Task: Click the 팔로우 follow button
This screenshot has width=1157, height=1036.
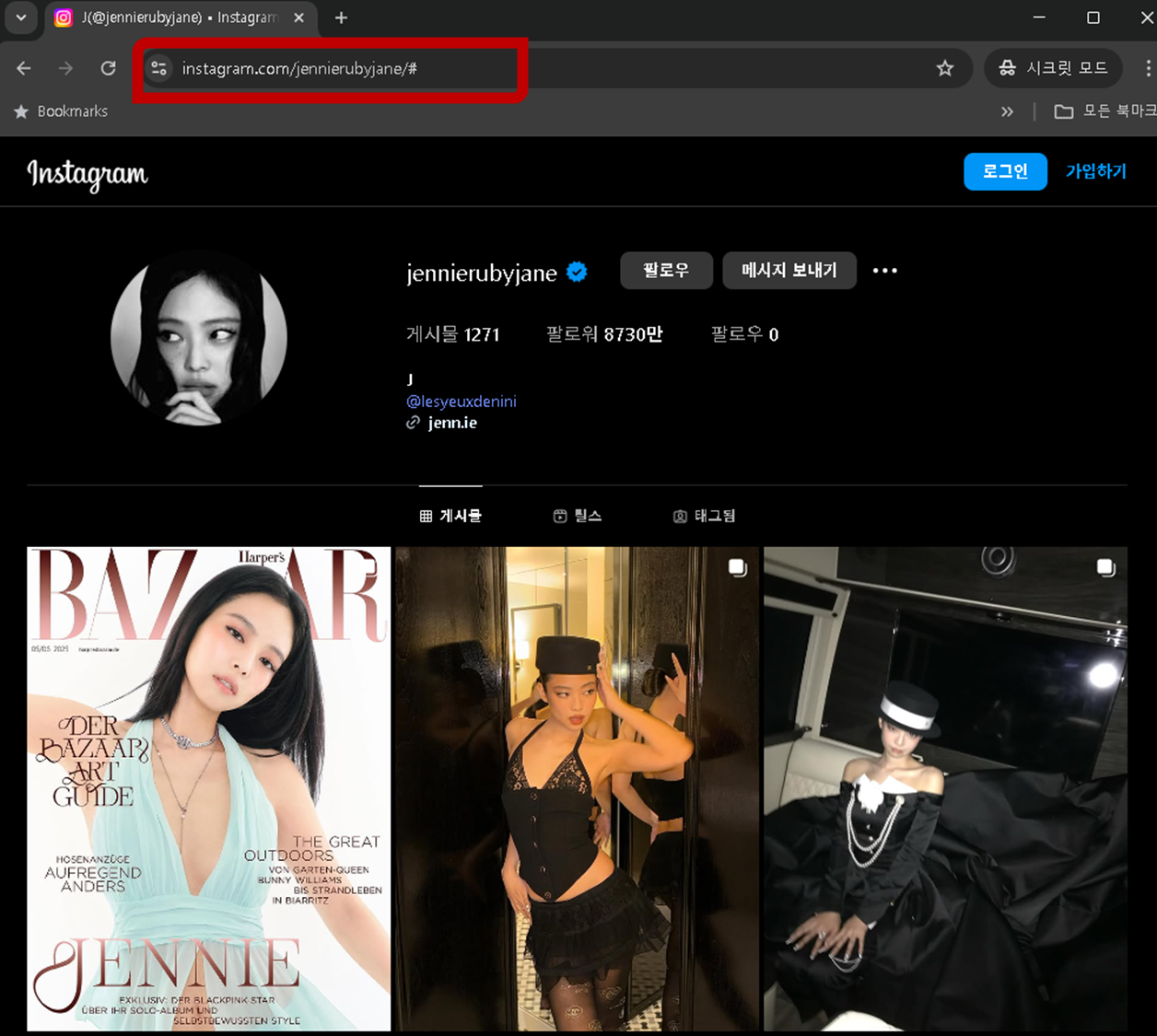Action: (x=666, y=271)
